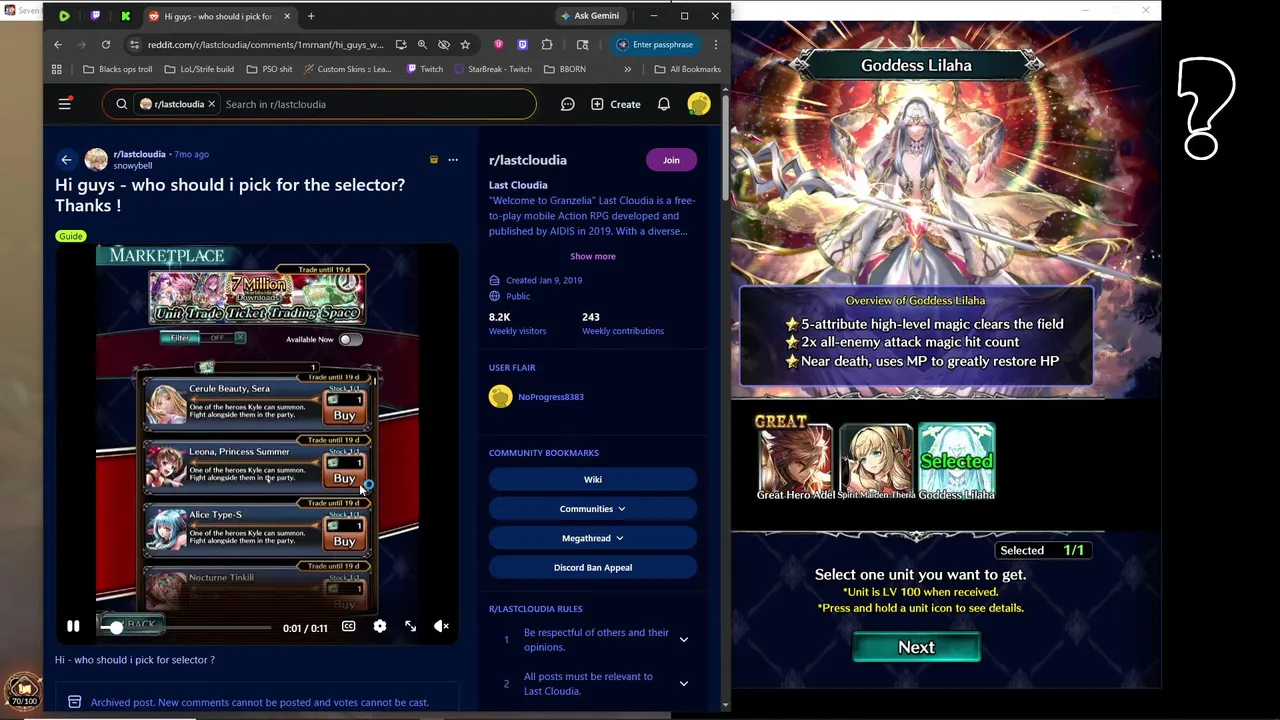
Task: Close the Reddit 'Hi guys' tab
Action: [287, 16]
